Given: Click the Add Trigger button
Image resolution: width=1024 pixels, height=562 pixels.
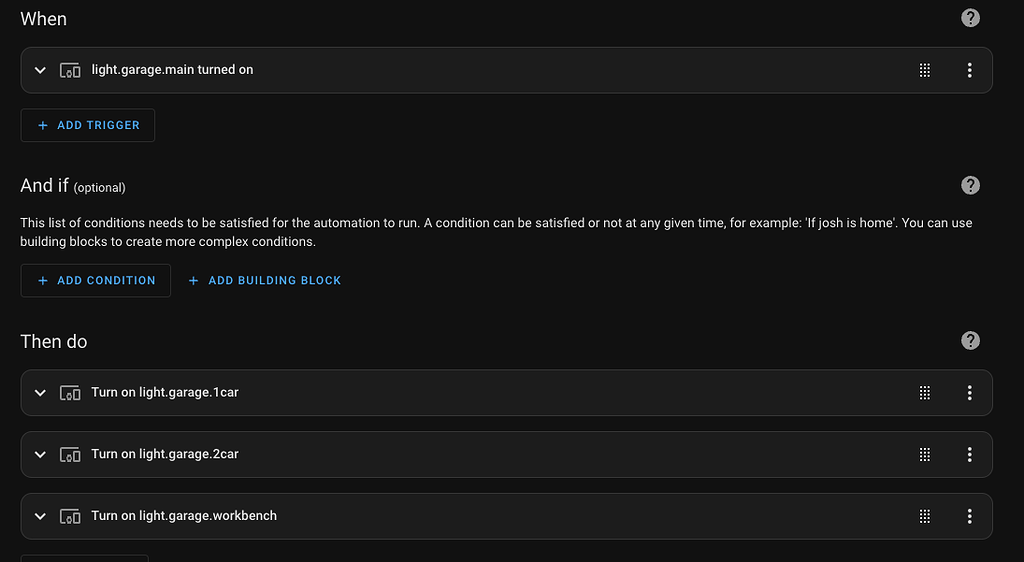Looking at the screenshot, I should pyautogui.click(x=88, y=125).
